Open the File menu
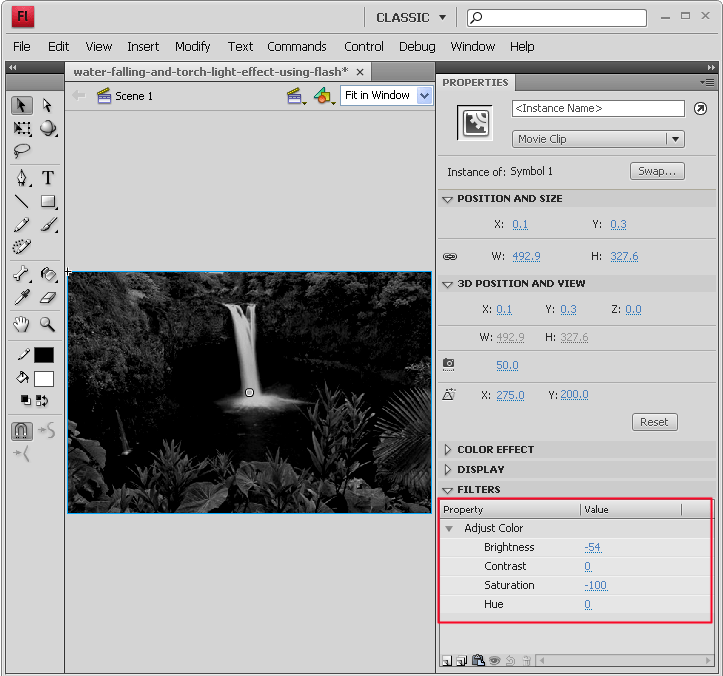723x676 pixels. pos(22,47)
